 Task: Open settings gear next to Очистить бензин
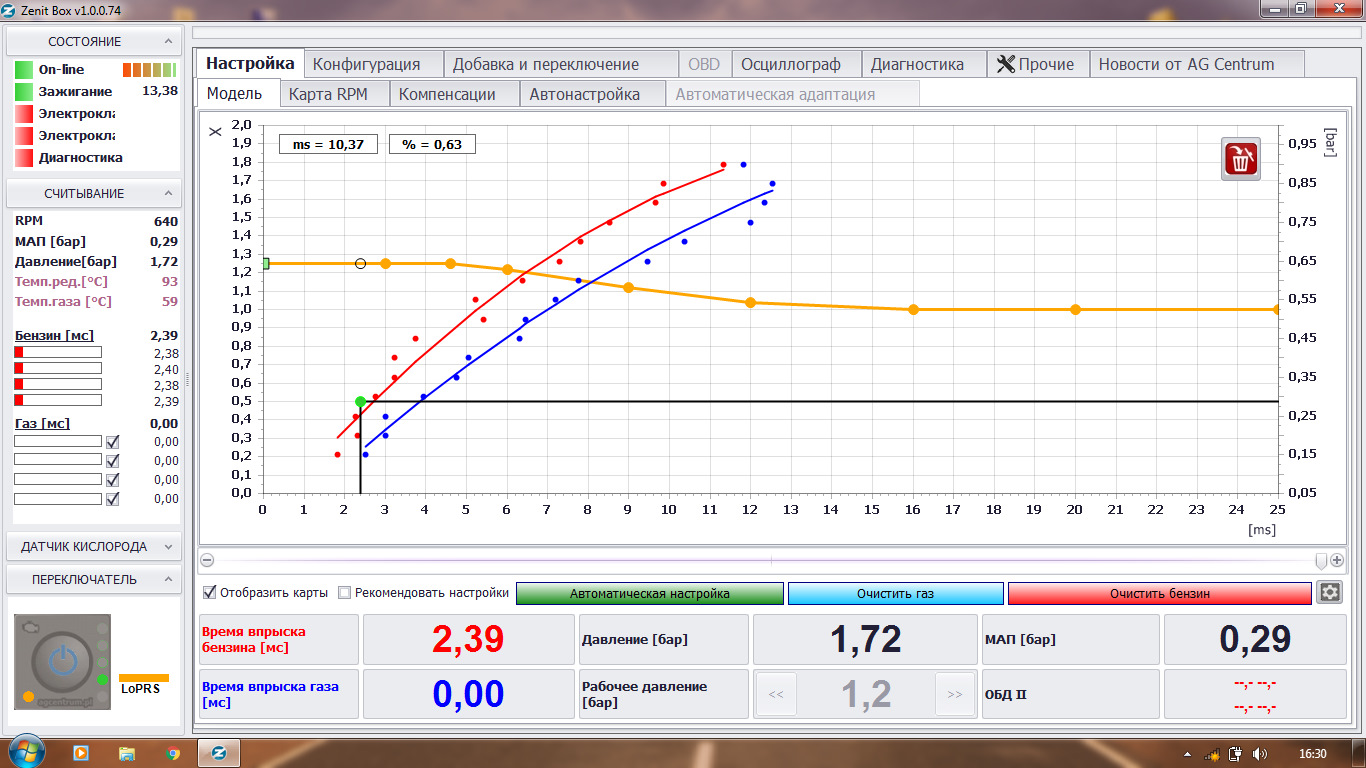coord(1328,592)
